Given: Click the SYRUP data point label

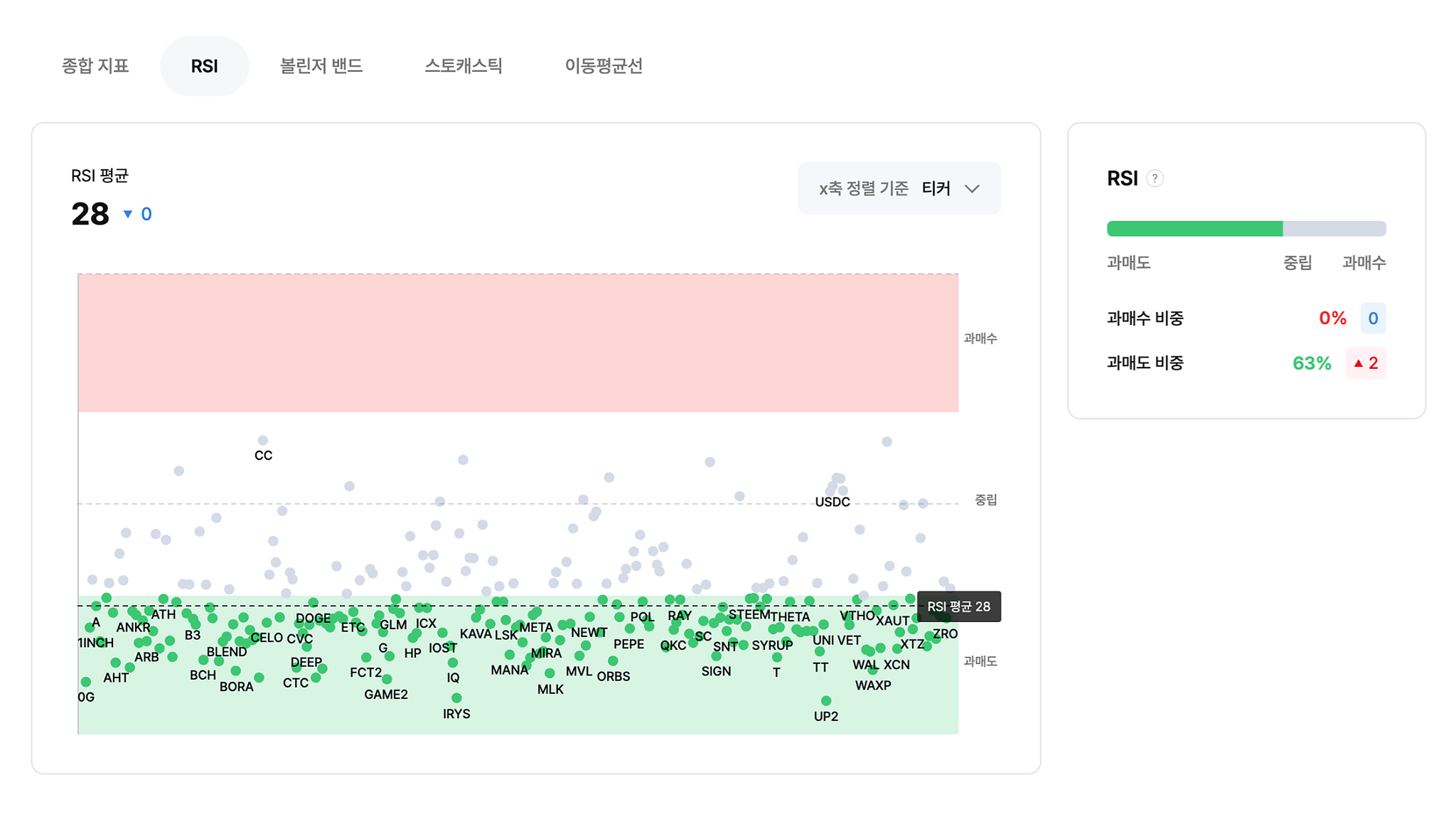Looking at the screenshot, I should 772,646.
